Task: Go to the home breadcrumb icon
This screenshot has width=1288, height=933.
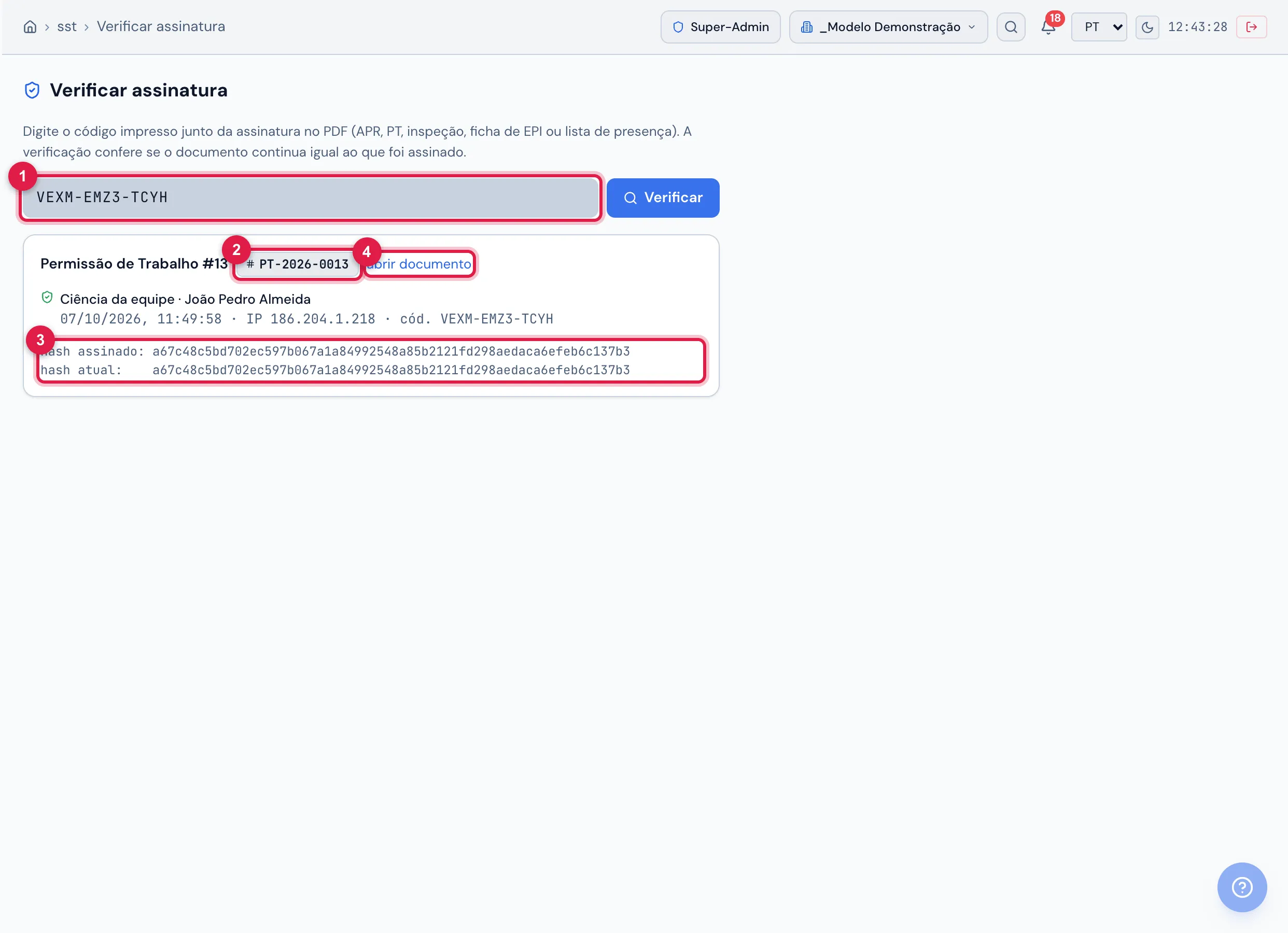Action: coord(30,26)
